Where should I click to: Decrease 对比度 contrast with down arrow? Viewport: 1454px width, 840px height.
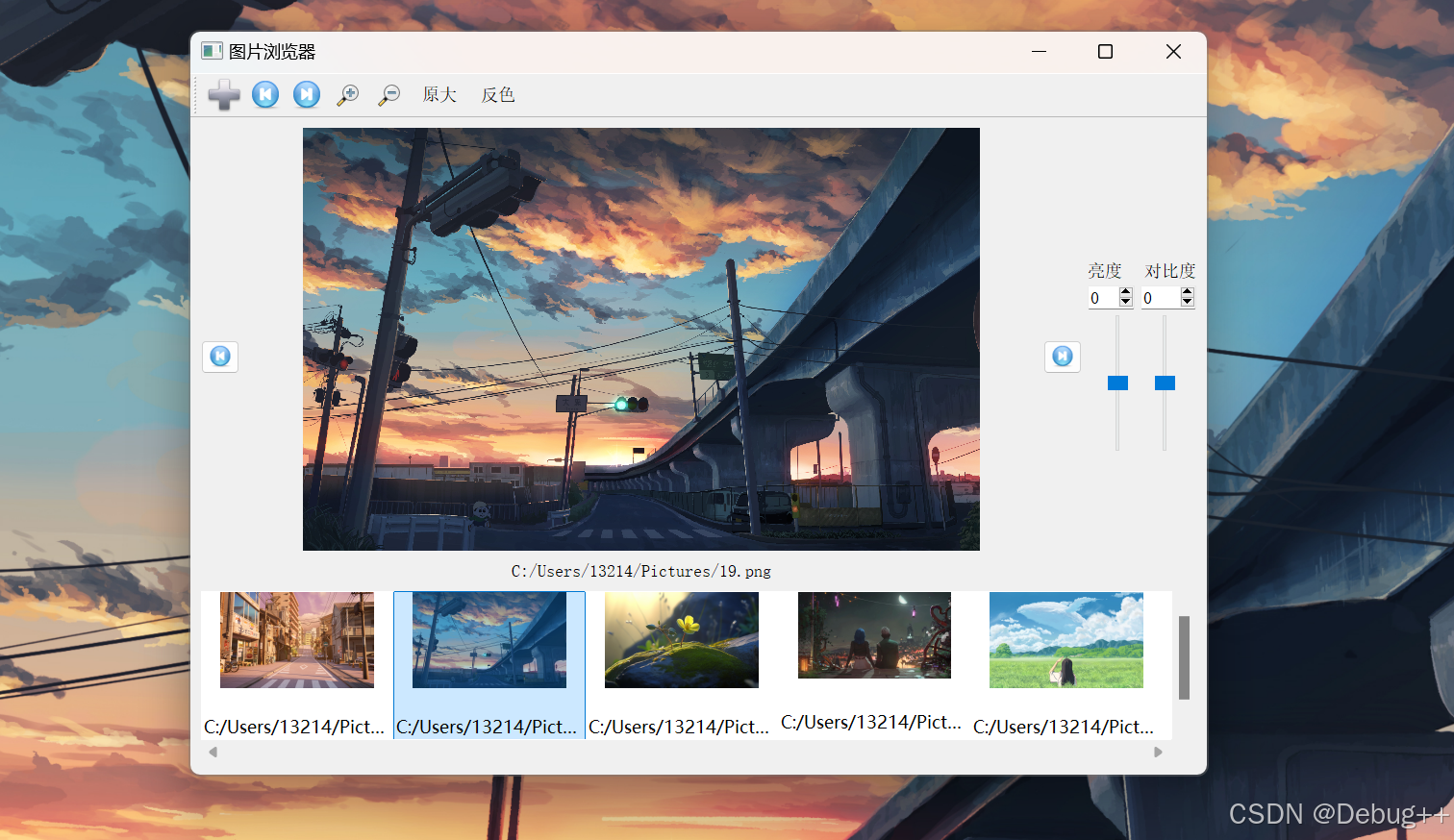(x=1188, y=304)
